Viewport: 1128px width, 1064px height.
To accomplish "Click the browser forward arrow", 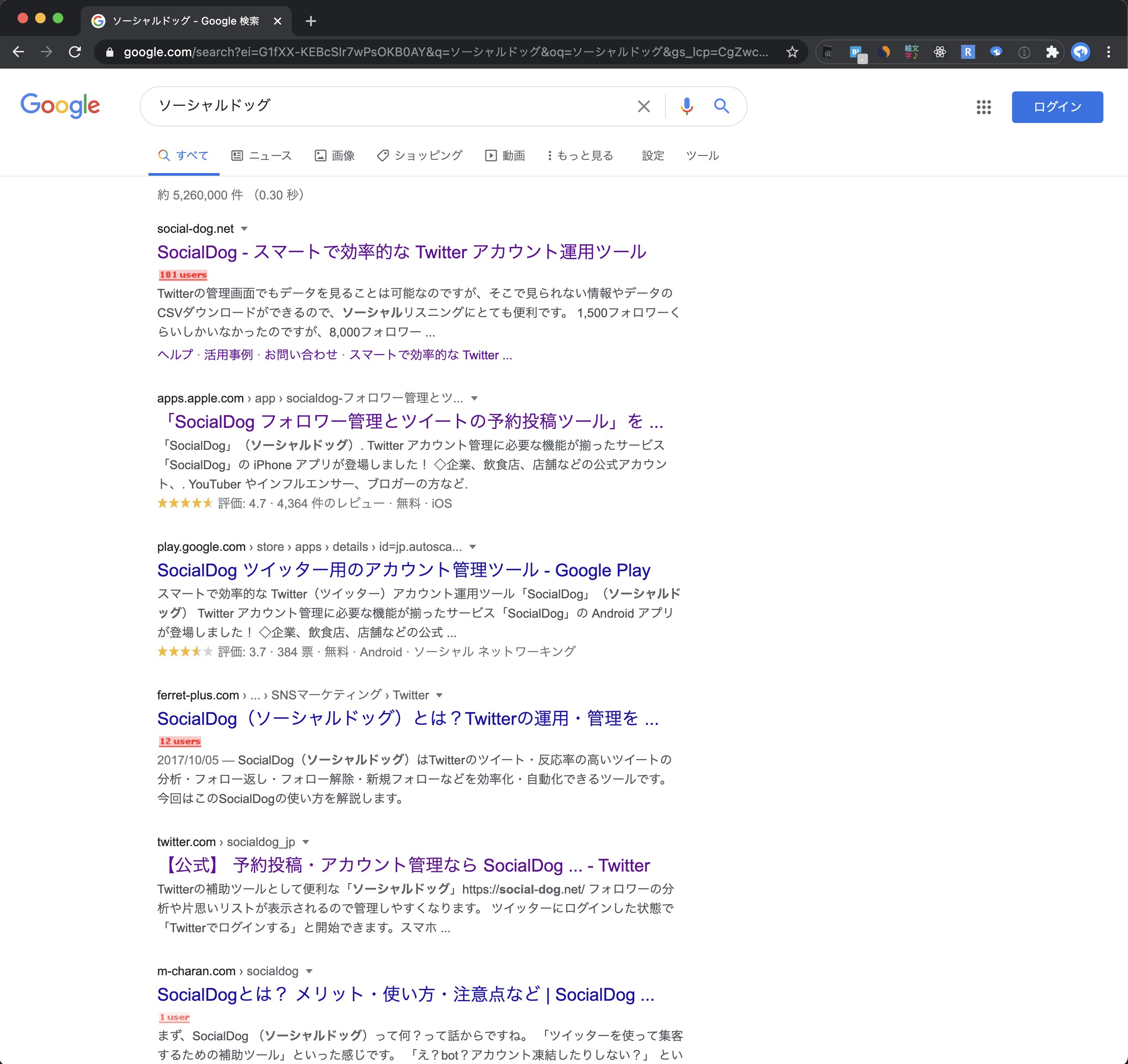I will point(47,52).
